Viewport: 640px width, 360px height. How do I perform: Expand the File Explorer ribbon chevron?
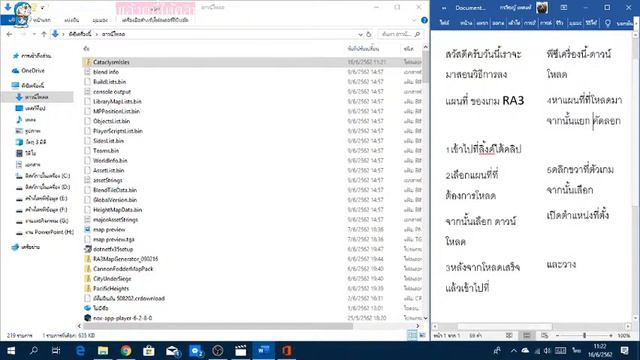pos(414,20)
